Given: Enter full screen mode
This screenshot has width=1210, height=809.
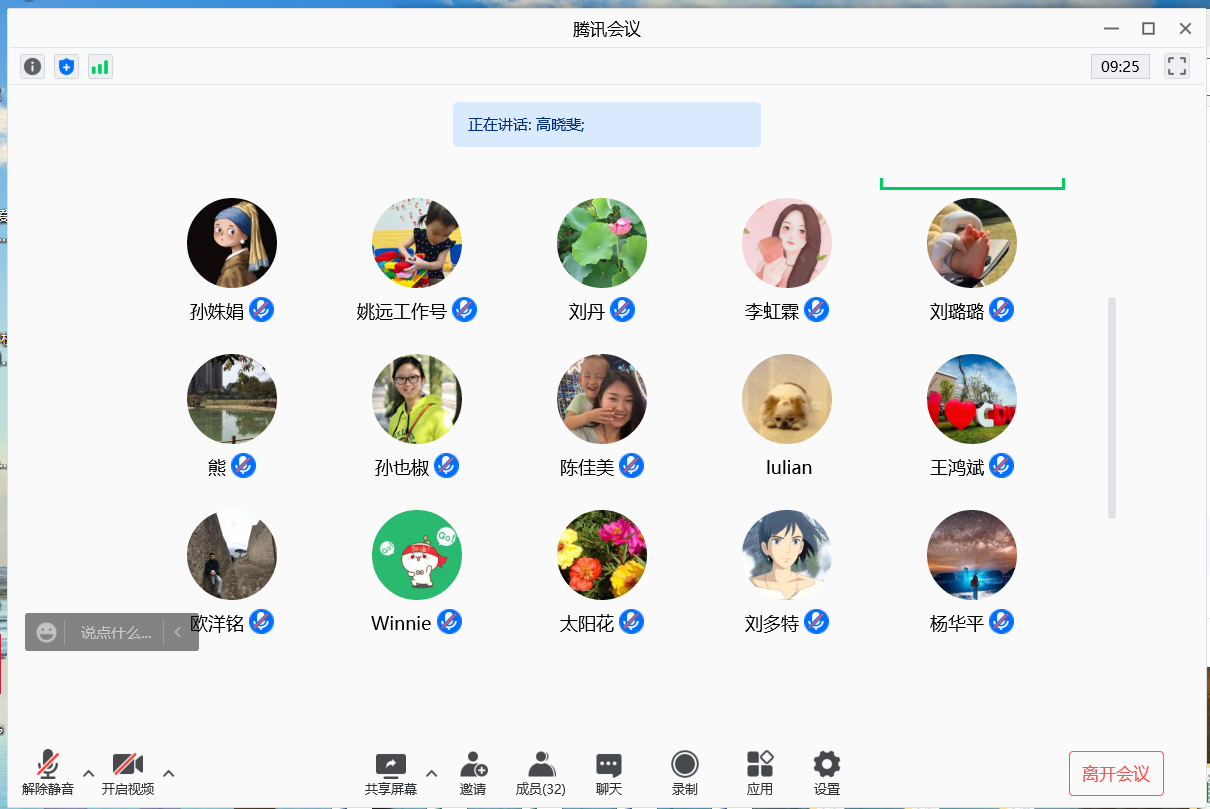Looking at the screenshot, I should coord(1177,67).
